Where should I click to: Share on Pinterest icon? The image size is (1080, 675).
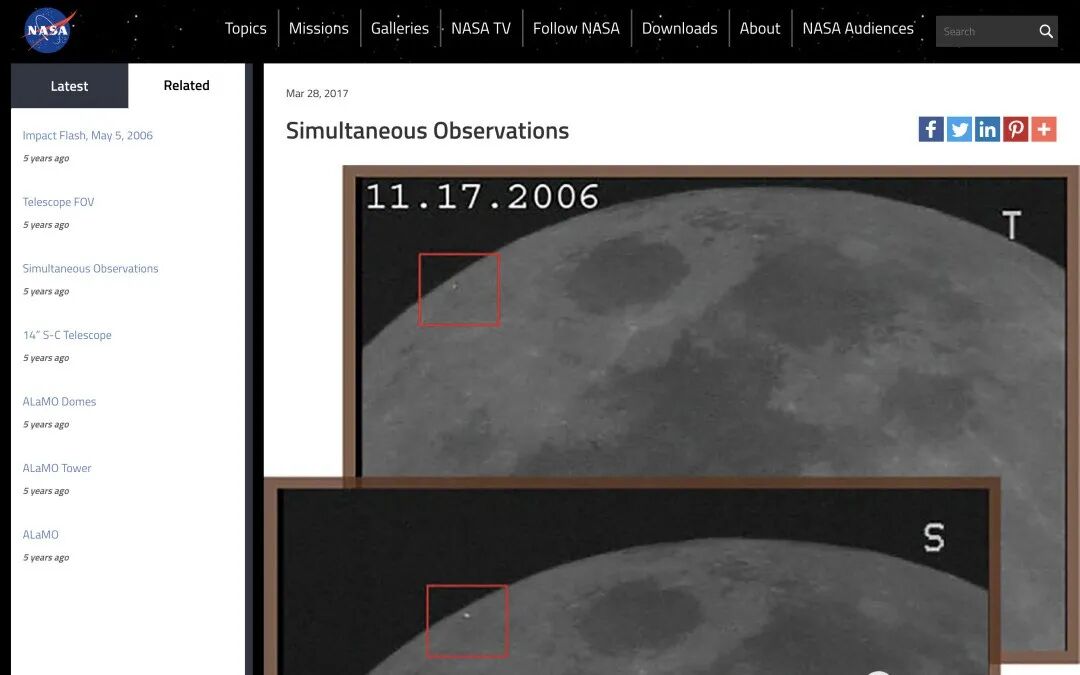[1015, 129]
